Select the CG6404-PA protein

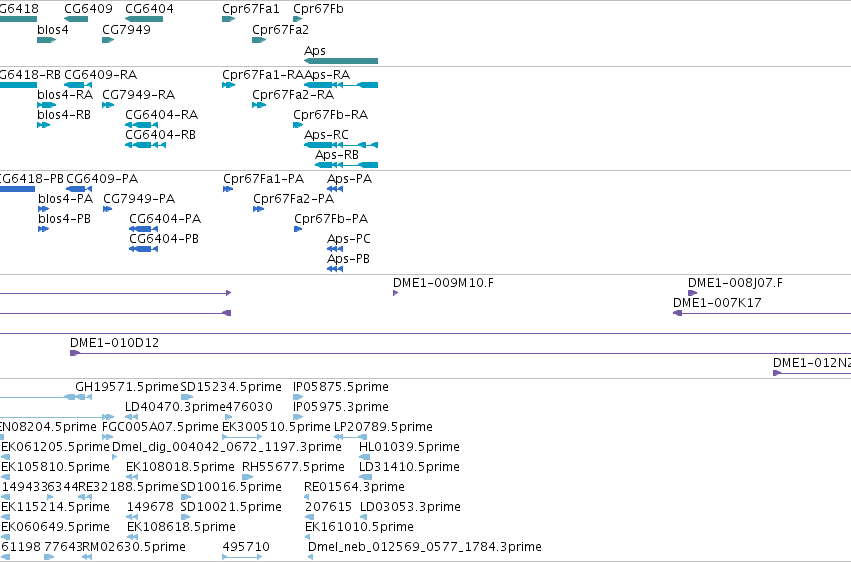click(x=143, y=229)
